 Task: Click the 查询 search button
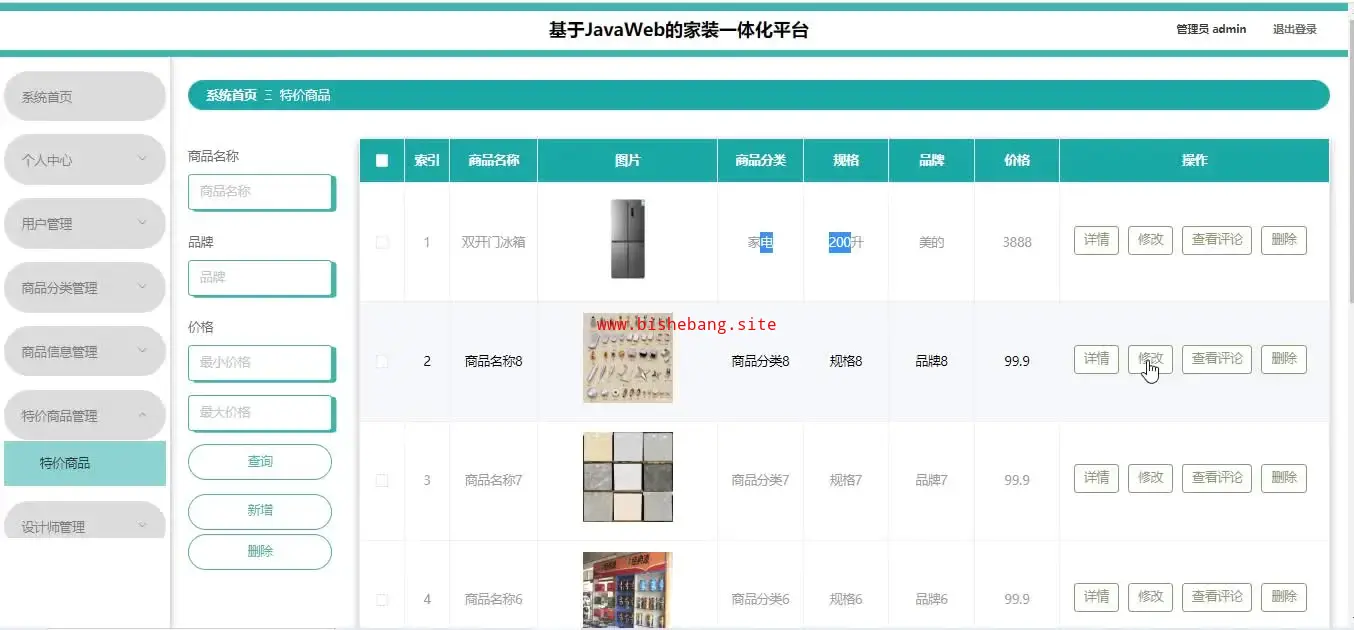(x=260, y=462)
